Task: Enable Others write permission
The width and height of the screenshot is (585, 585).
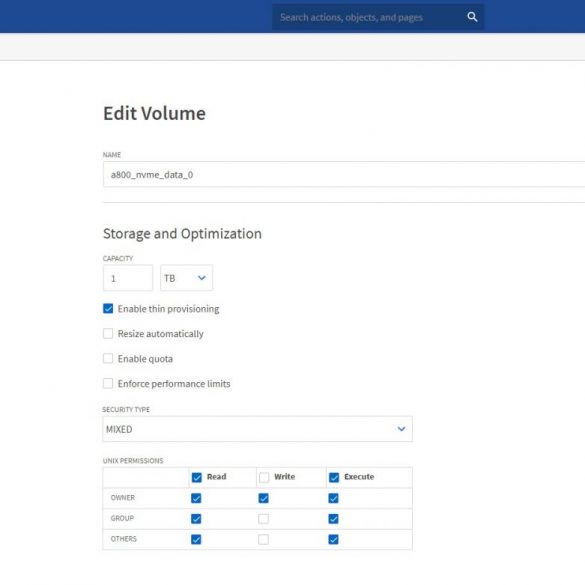Action: point(263,539)
